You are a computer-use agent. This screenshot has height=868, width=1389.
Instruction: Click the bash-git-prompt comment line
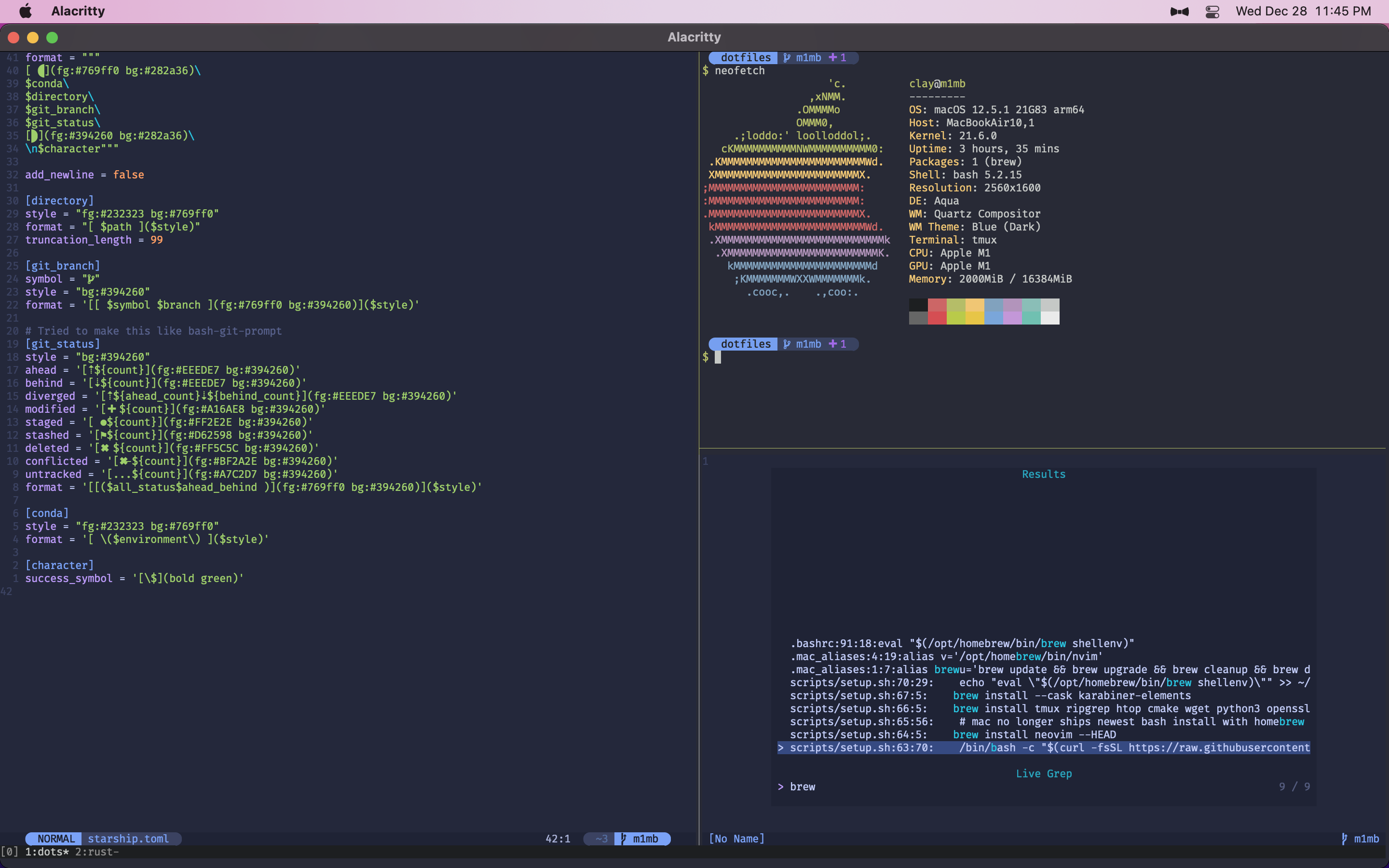pyautogui.click(x=153, y=331)
